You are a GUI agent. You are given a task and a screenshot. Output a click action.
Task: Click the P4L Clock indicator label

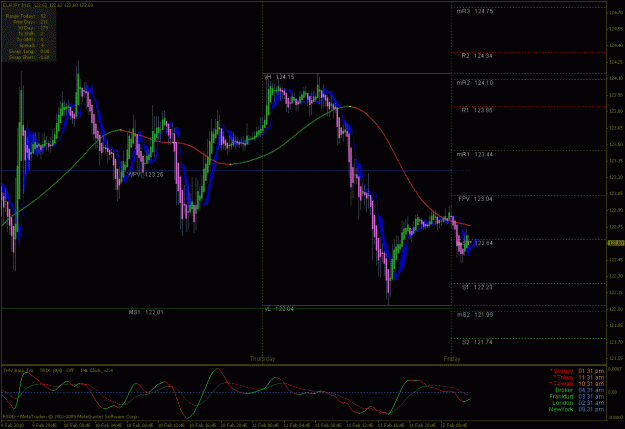tap(97, 370)
